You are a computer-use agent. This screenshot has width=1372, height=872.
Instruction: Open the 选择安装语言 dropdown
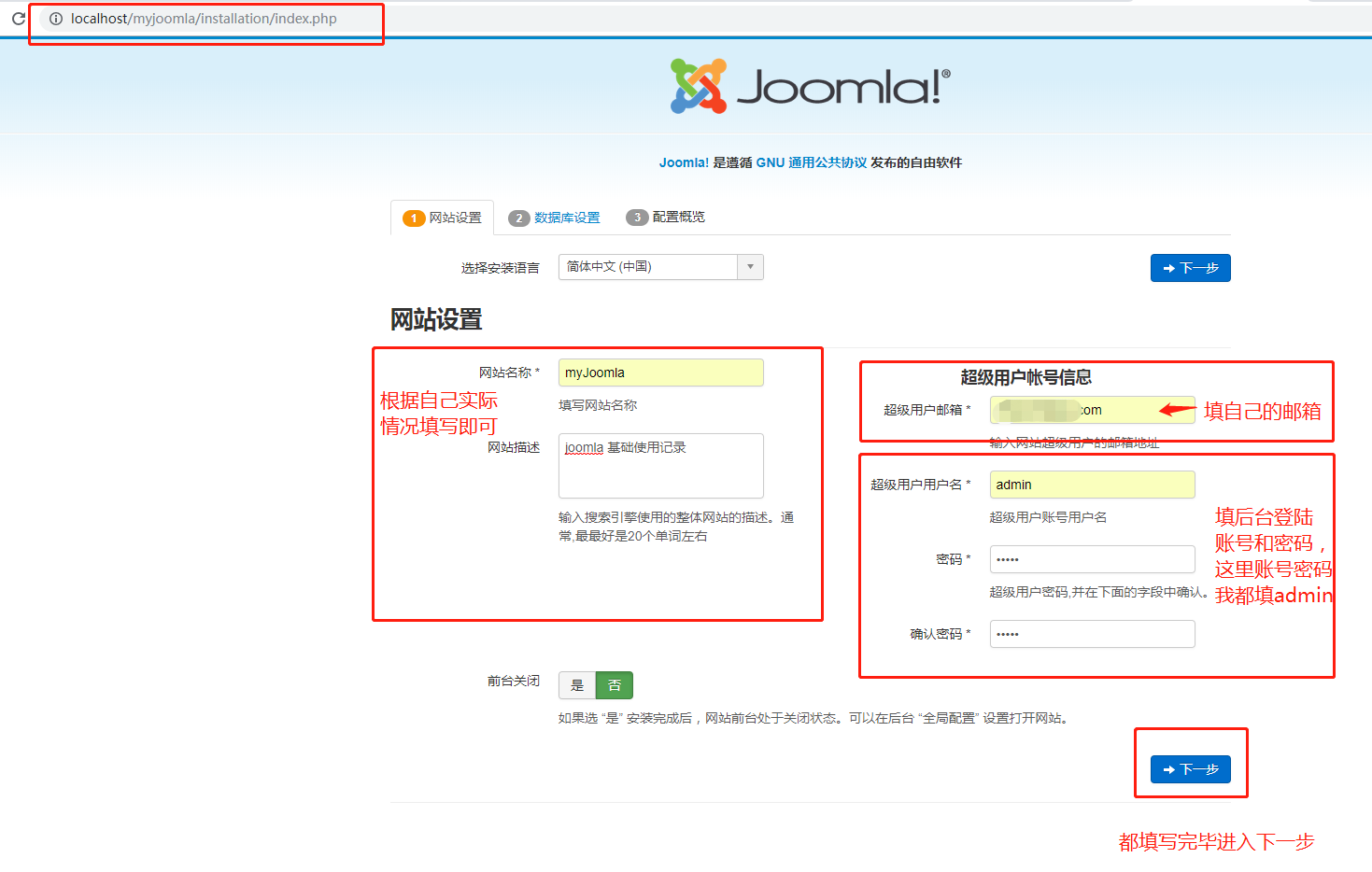pos(661,267)
